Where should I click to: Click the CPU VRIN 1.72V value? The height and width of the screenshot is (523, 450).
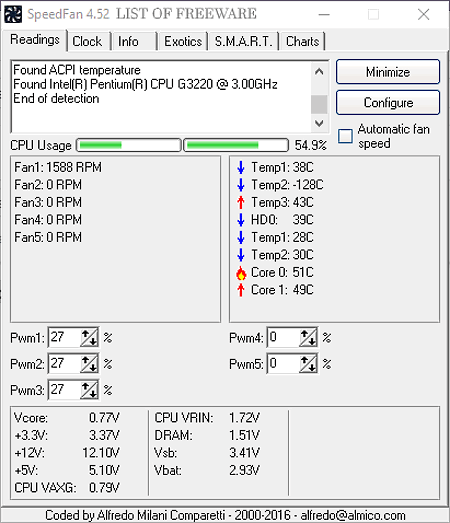pos(244,418)
